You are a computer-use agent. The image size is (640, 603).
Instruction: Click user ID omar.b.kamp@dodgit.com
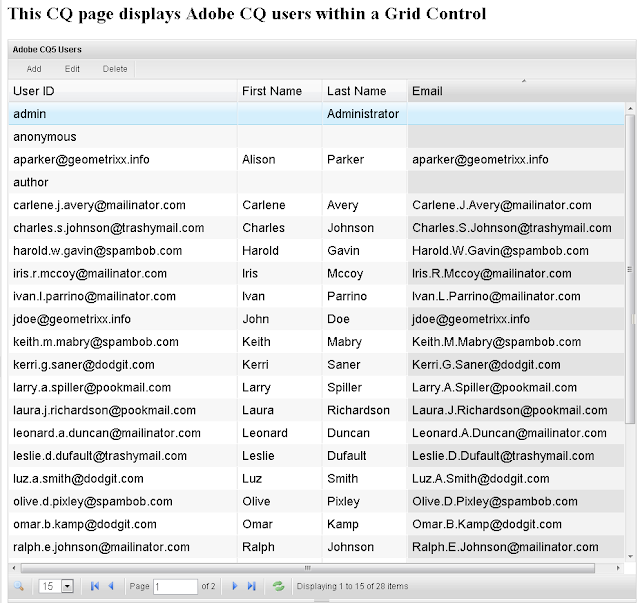pos(85,525)
